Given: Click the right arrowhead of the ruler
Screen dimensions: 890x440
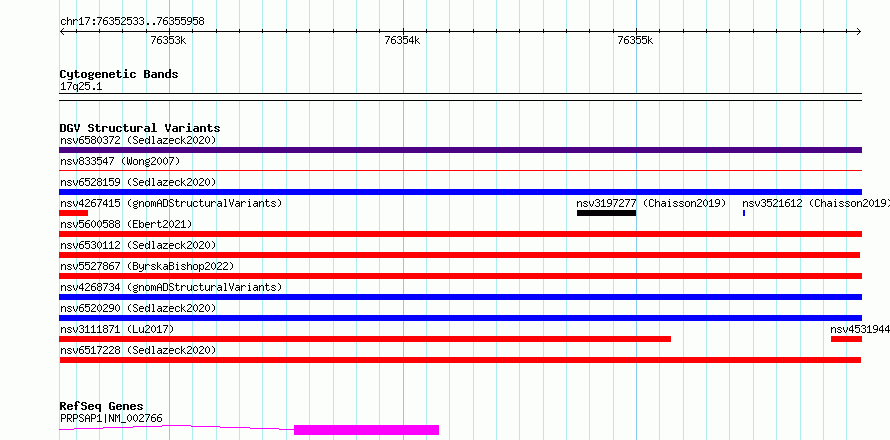Looking at the screenshot, I should click(x=859, y=32).
